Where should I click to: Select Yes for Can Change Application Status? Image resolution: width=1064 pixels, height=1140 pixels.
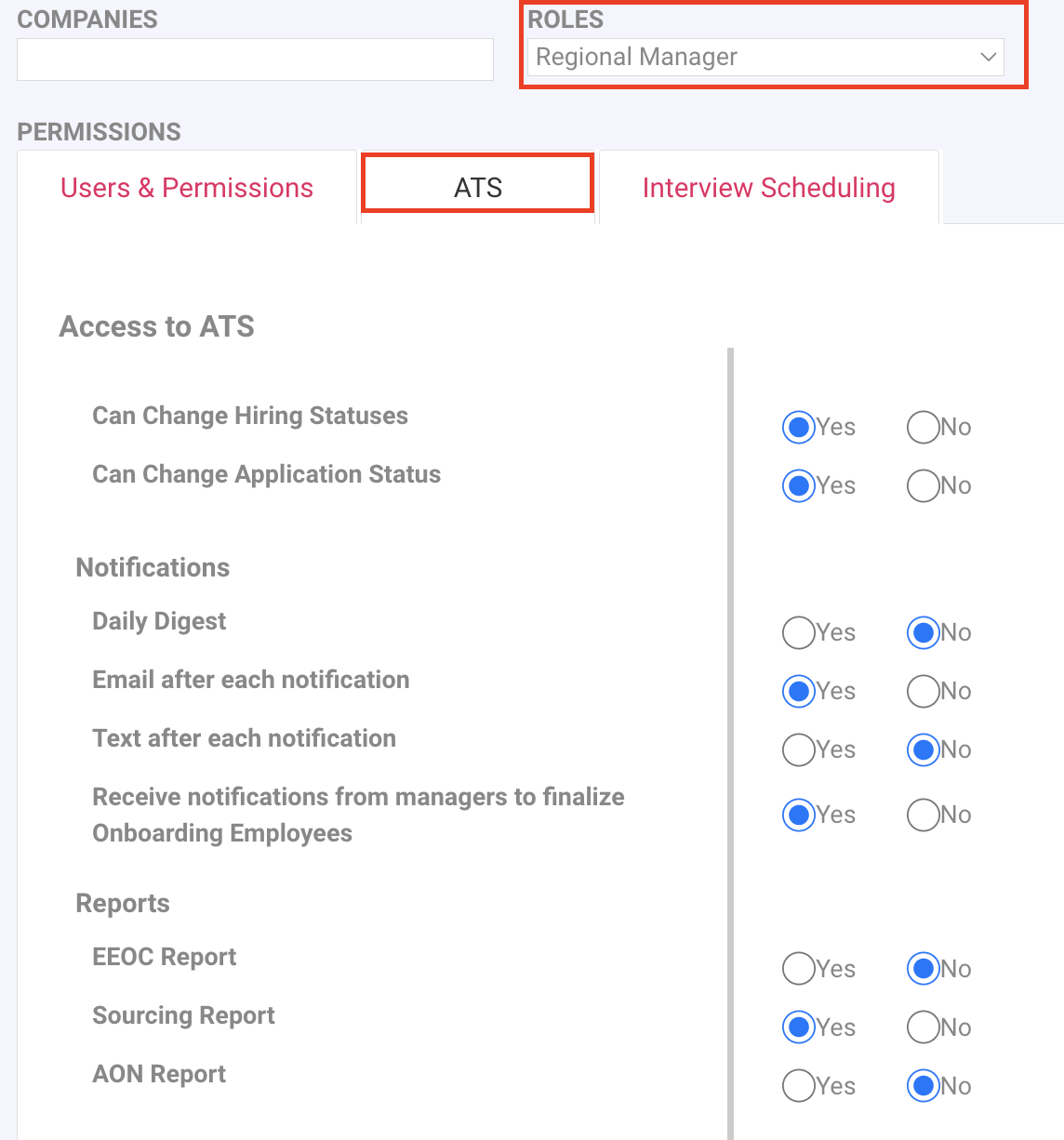798,485
